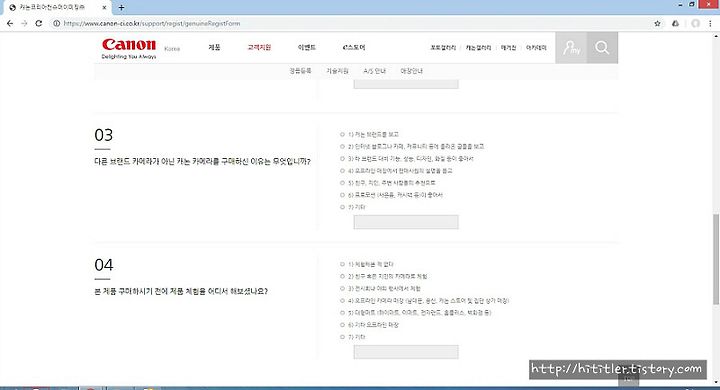The image size is (720, 390).
Task: Click the partially visible text field above 03
Action: [x=406, y=84]
